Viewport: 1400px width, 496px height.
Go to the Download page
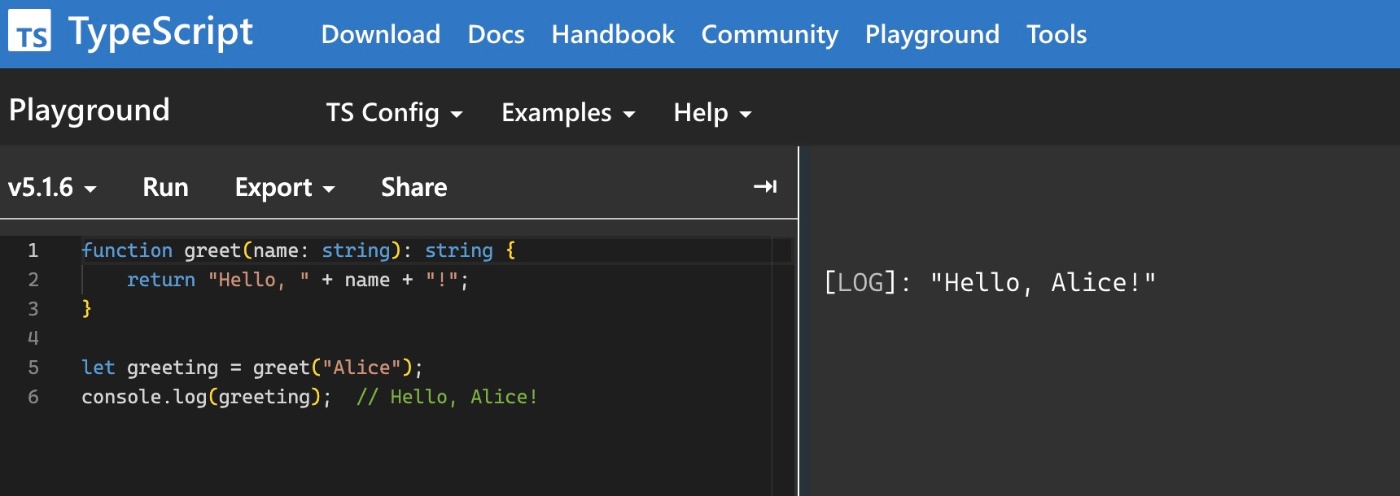[381, 34]
